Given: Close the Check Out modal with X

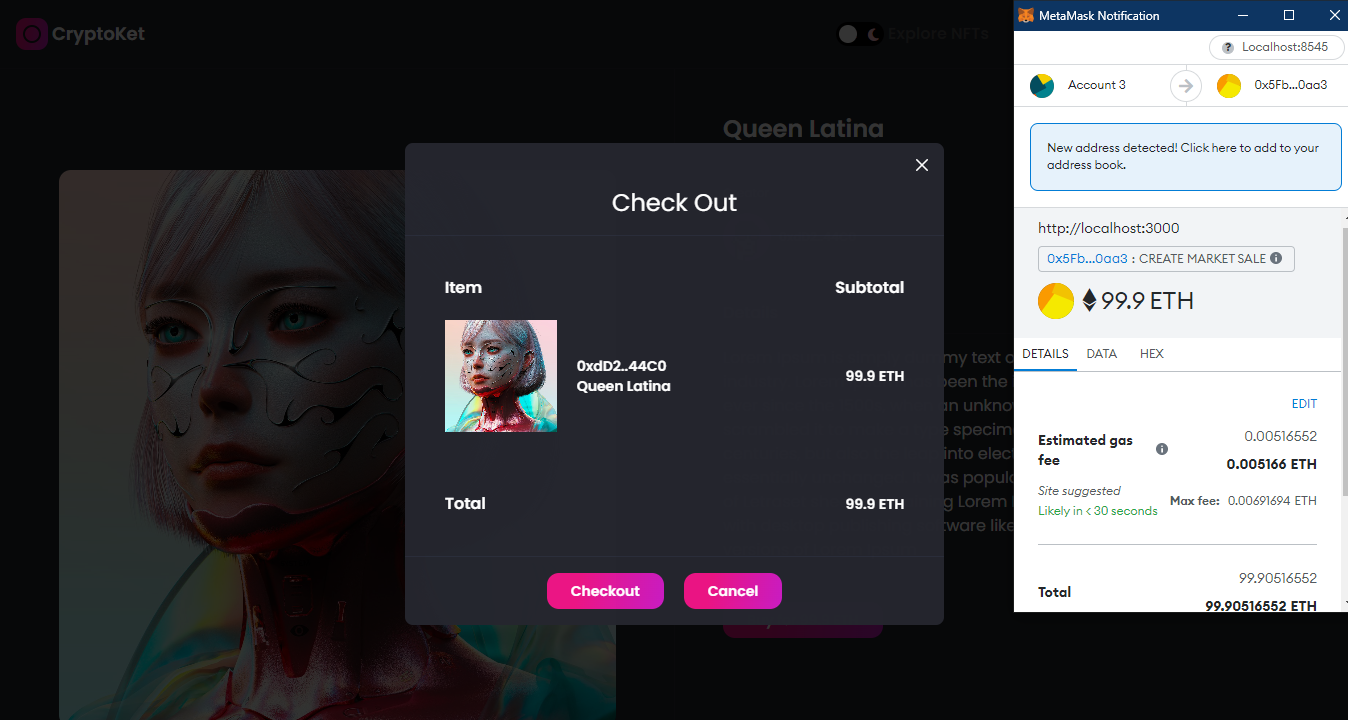Looking at the screenshot, I should (922, 165).
